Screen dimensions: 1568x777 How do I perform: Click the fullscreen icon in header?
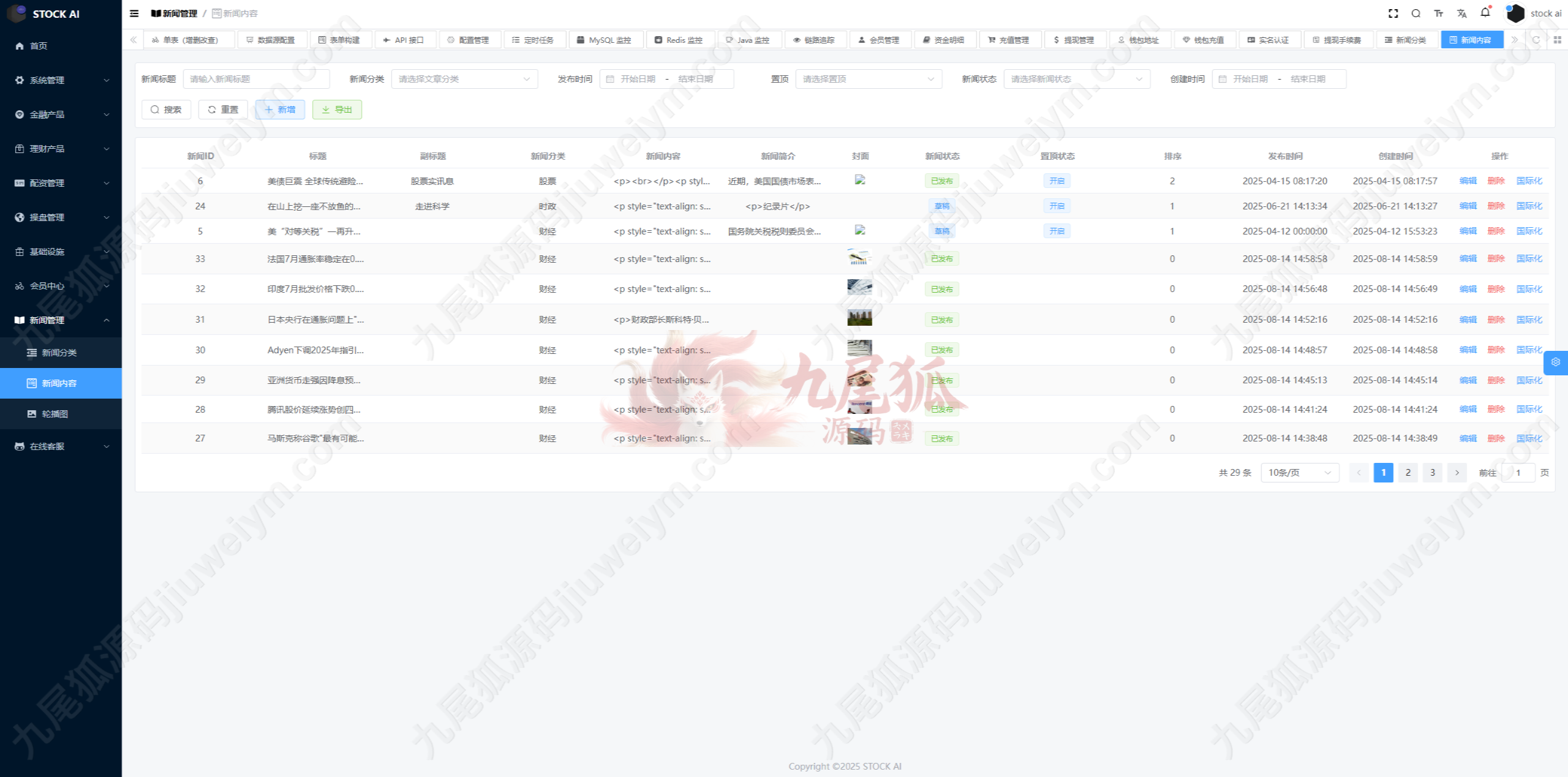[x=1393, y=13]
